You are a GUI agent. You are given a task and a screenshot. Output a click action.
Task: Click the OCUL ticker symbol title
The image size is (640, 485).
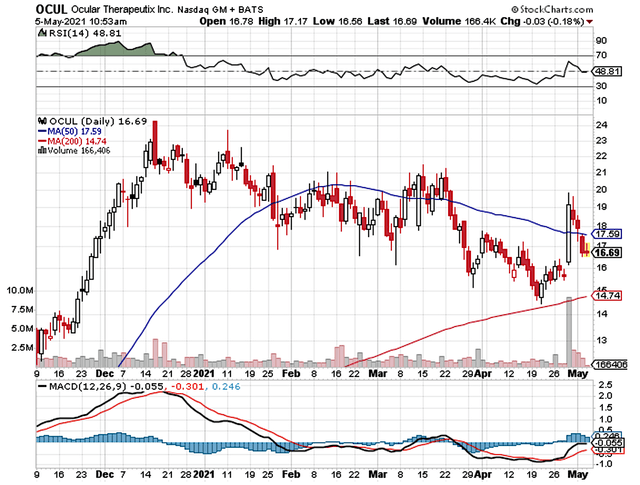[x=51, y=9]
